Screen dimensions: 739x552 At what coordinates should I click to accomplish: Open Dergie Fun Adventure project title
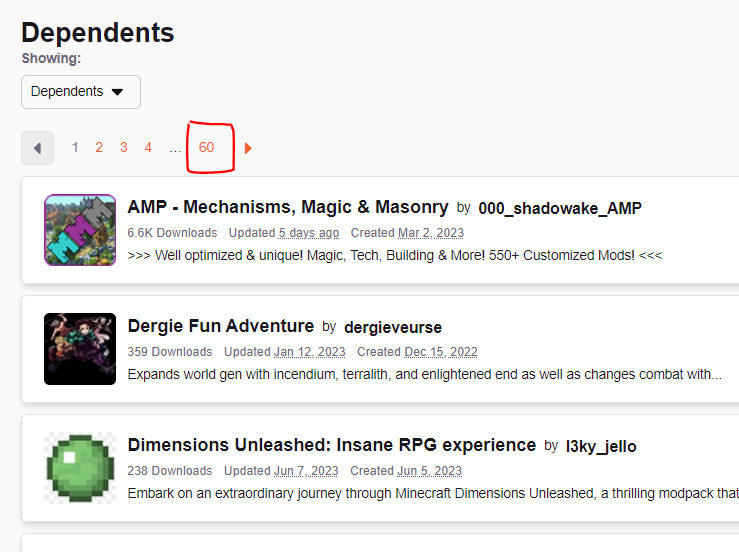coord(221,326)
